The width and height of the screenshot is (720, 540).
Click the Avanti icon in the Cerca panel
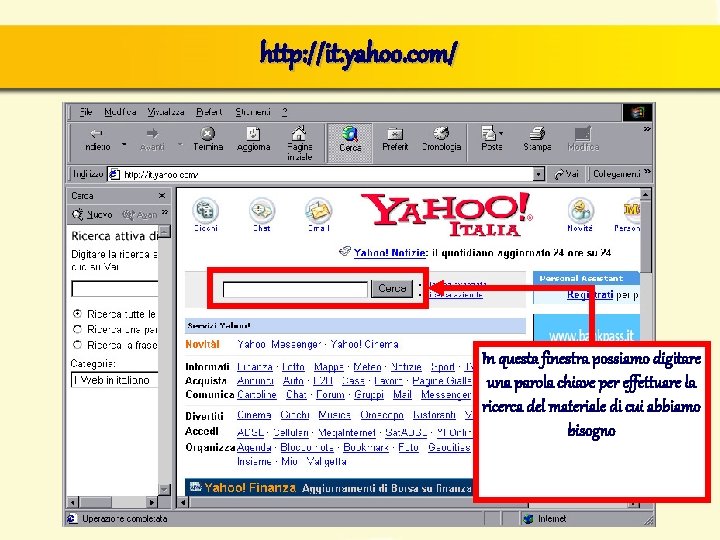point(128,214)
